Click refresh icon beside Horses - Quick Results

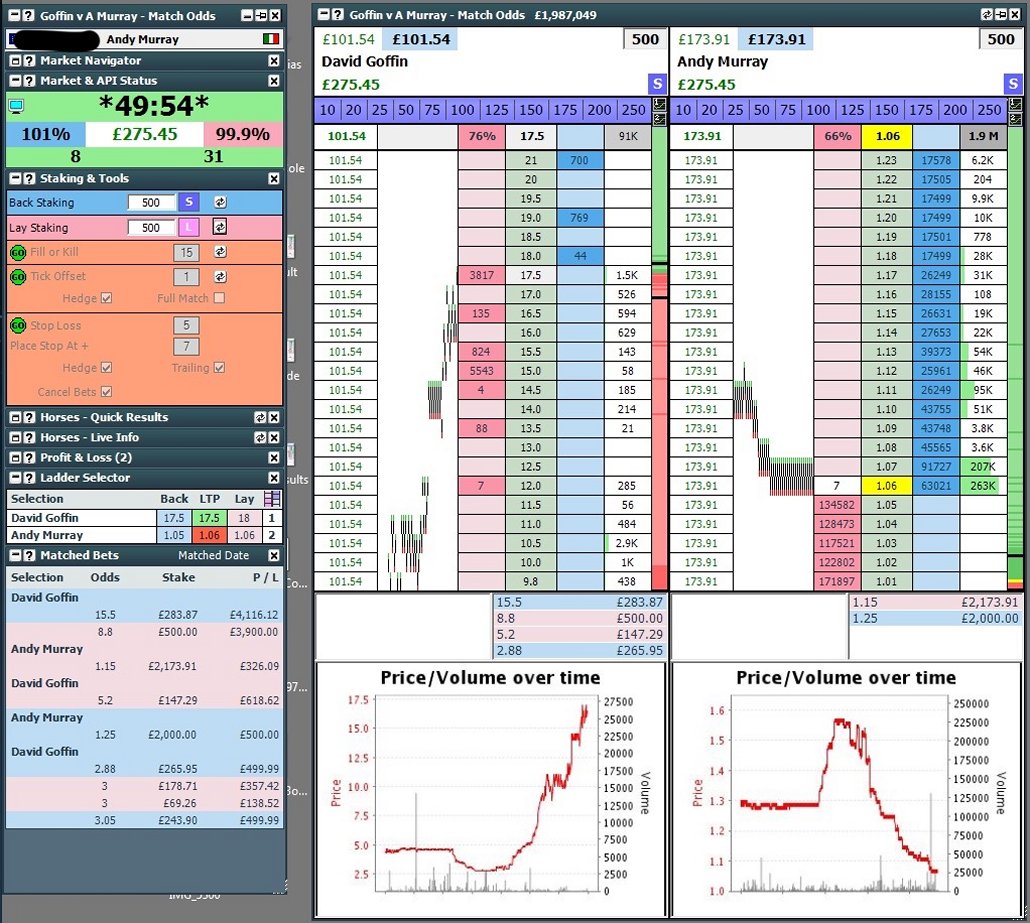click(259, 417)
